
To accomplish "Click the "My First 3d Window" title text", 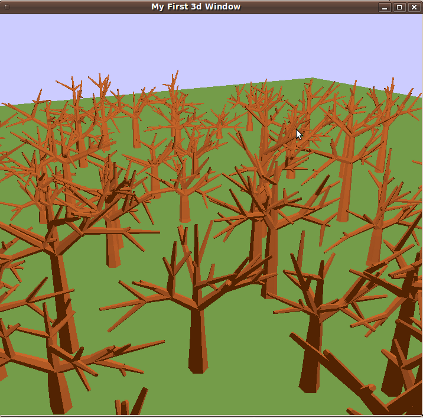I will click(x=196, y=7).
